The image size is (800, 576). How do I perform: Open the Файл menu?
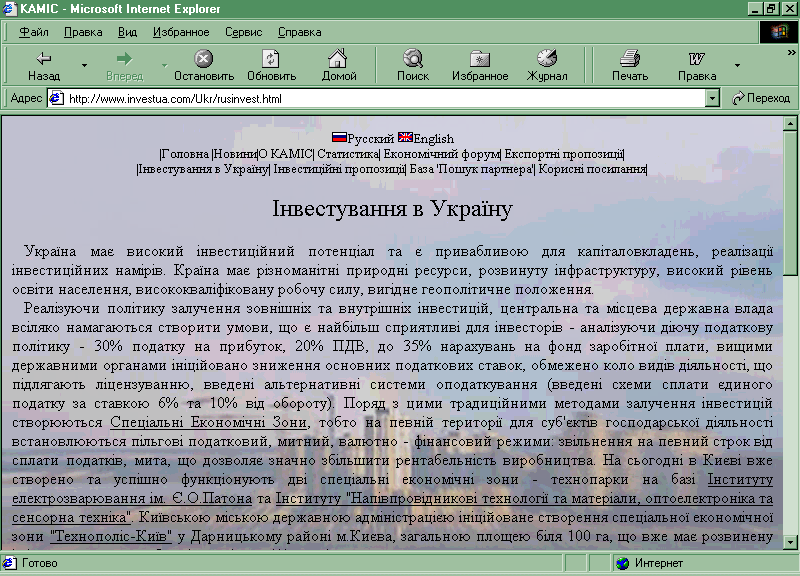pos(33,32)
